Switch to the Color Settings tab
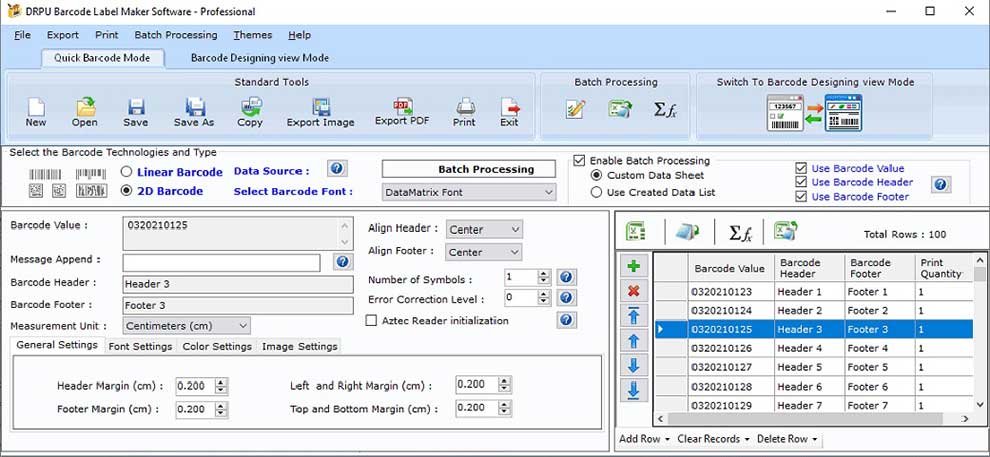Viewport: 990px width, 457px height. 217,346
